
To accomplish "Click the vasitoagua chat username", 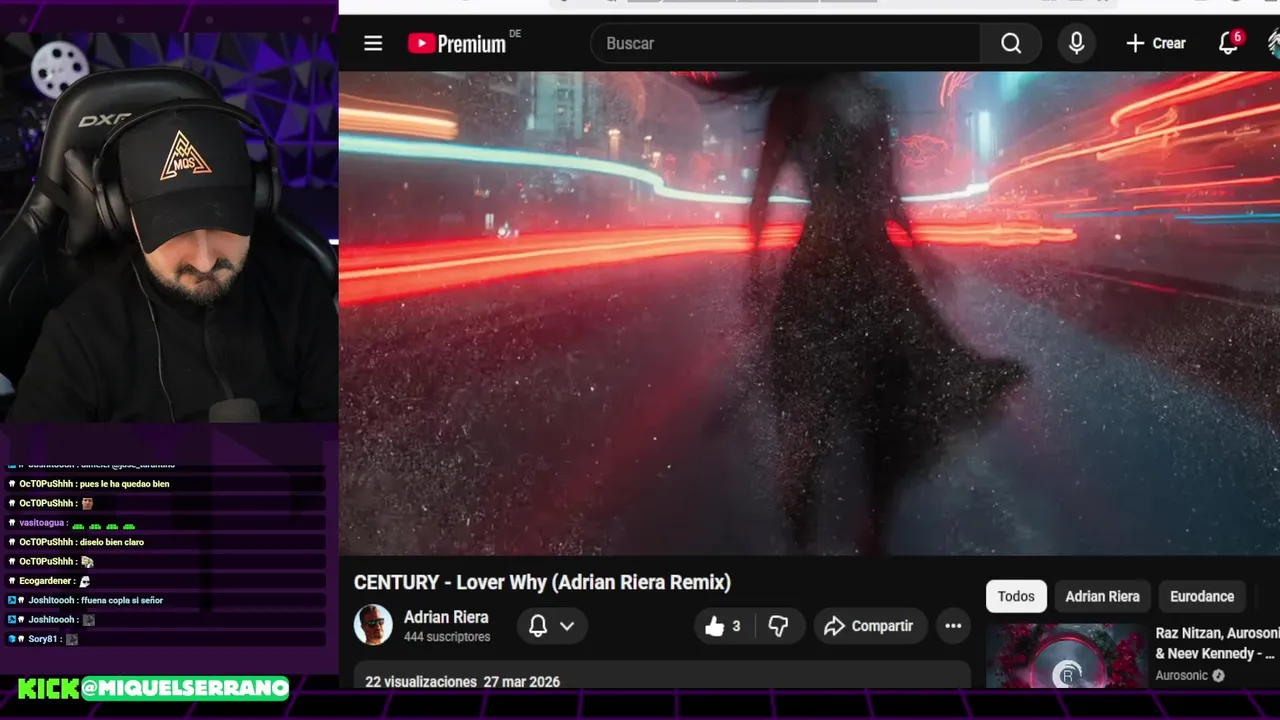I will point(42,523).
